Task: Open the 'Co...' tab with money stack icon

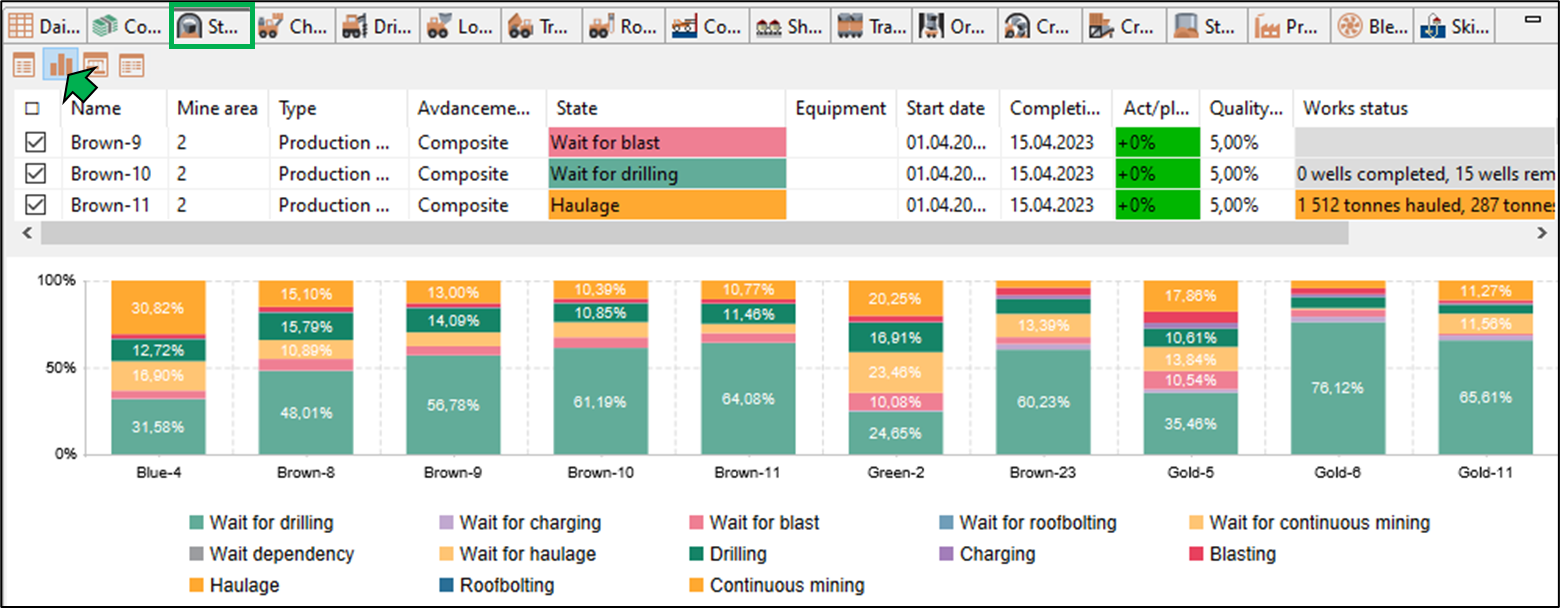Action: pyautogui.click(x=128, y=26)
